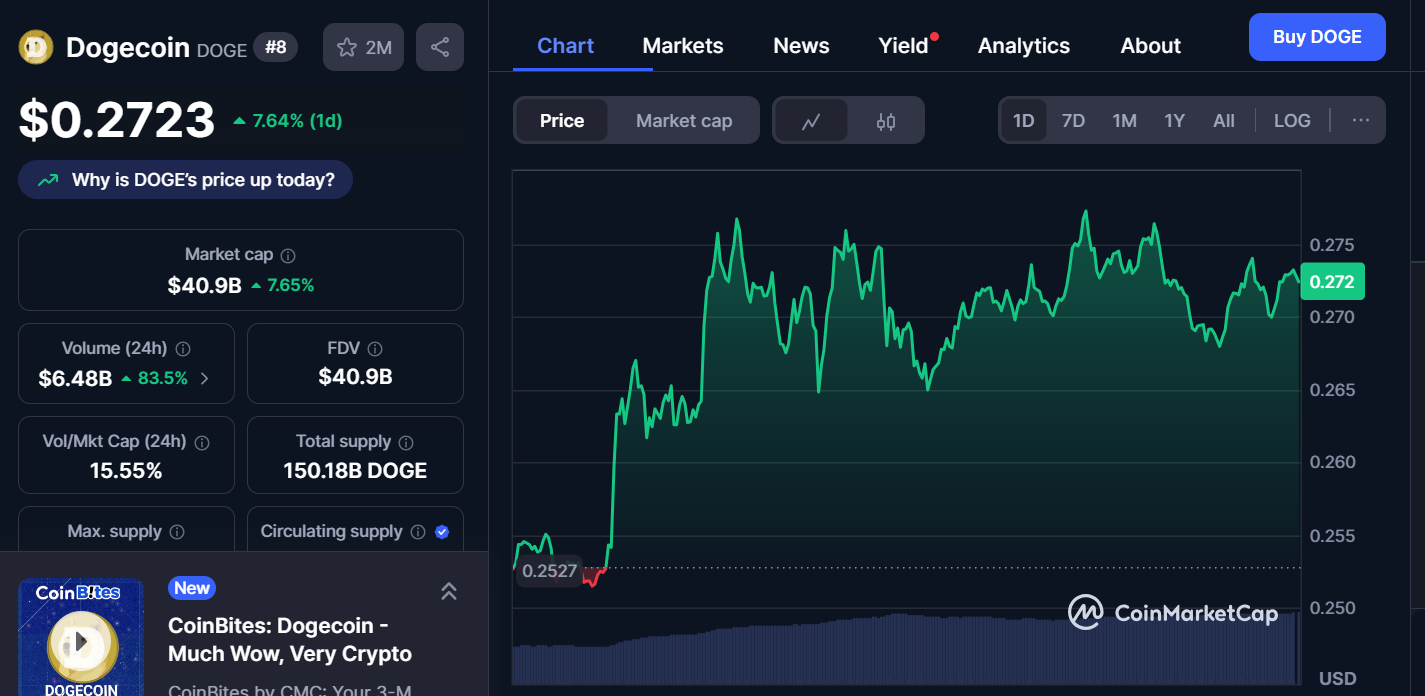This screenshot has width=1425, height=696.
Task: Open the share icon button
Action: tap(440, 47)
